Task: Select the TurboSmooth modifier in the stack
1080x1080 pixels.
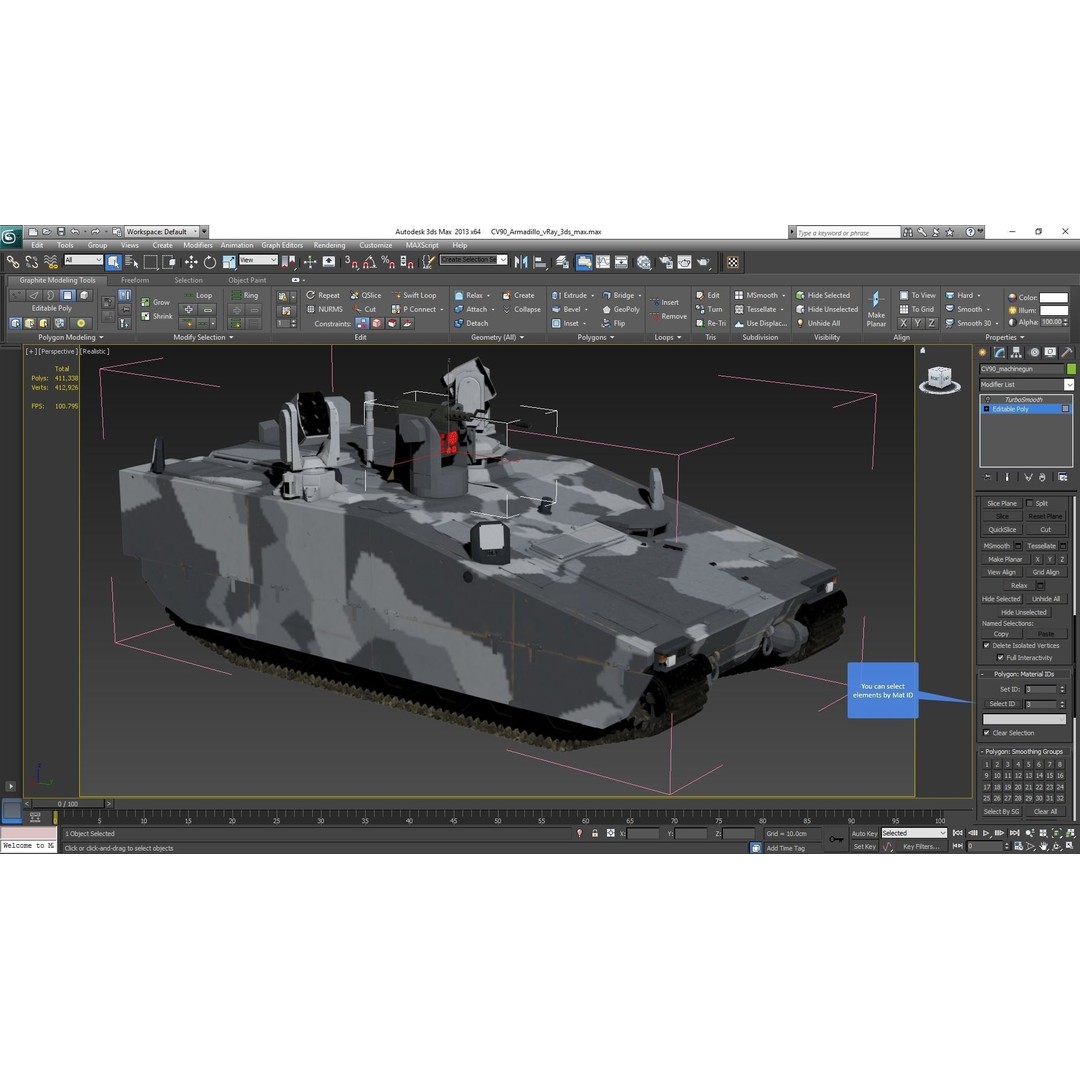Action: pyautogui.click(x=1026, y=399)
